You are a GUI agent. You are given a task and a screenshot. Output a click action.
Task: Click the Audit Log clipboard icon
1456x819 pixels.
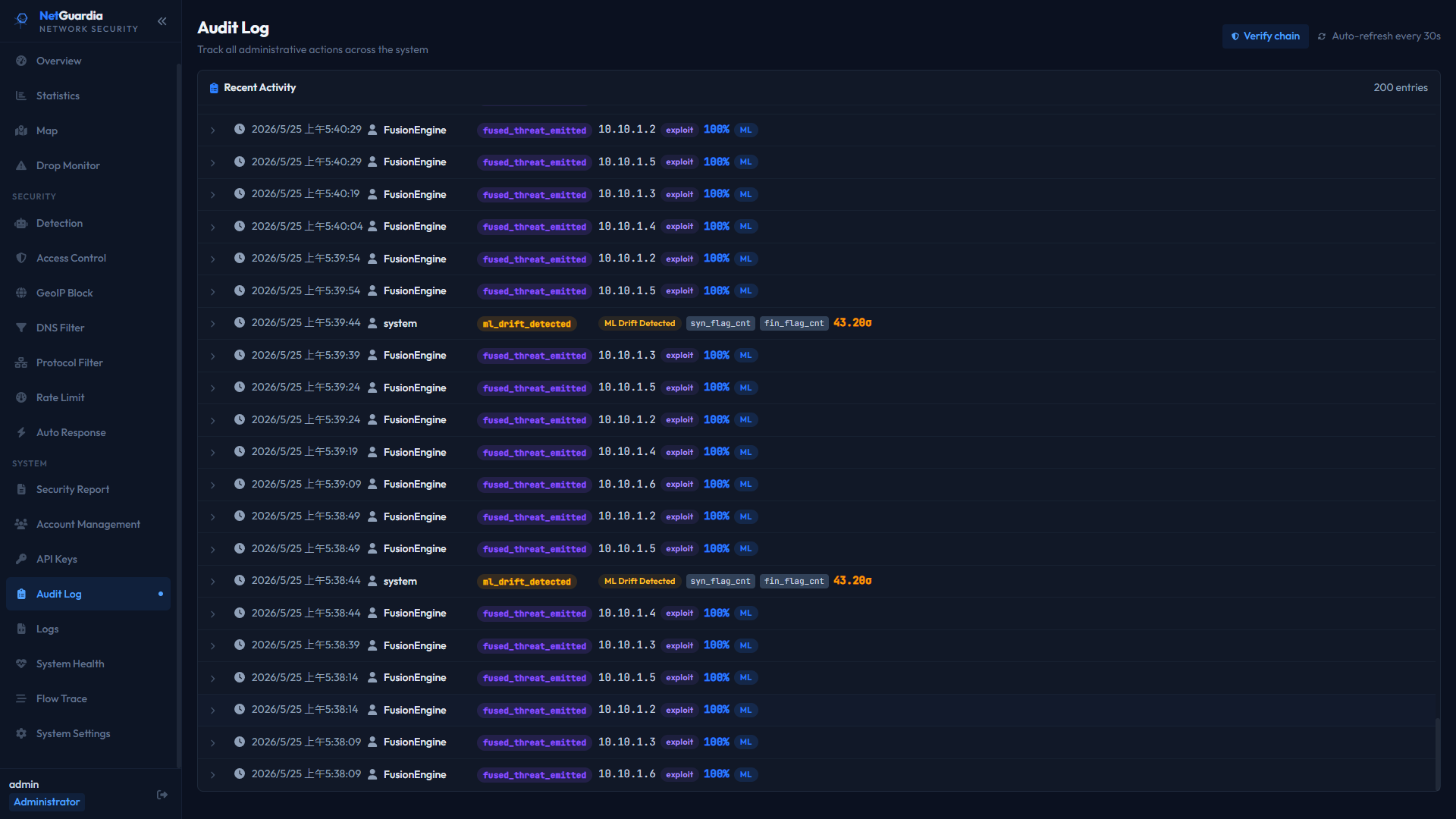[21, 594]
